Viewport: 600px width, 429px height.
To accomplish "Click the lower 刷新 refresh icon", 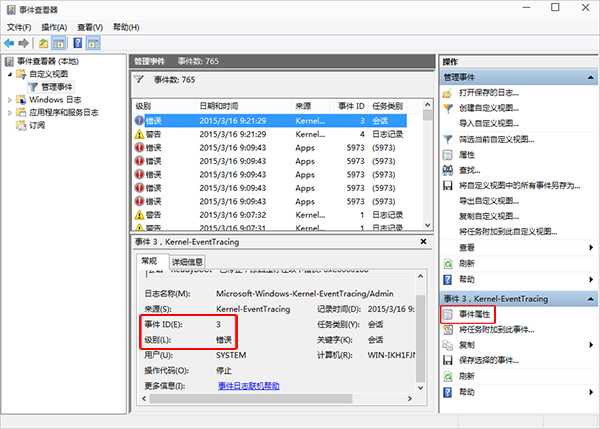I will tap(447, 377).
